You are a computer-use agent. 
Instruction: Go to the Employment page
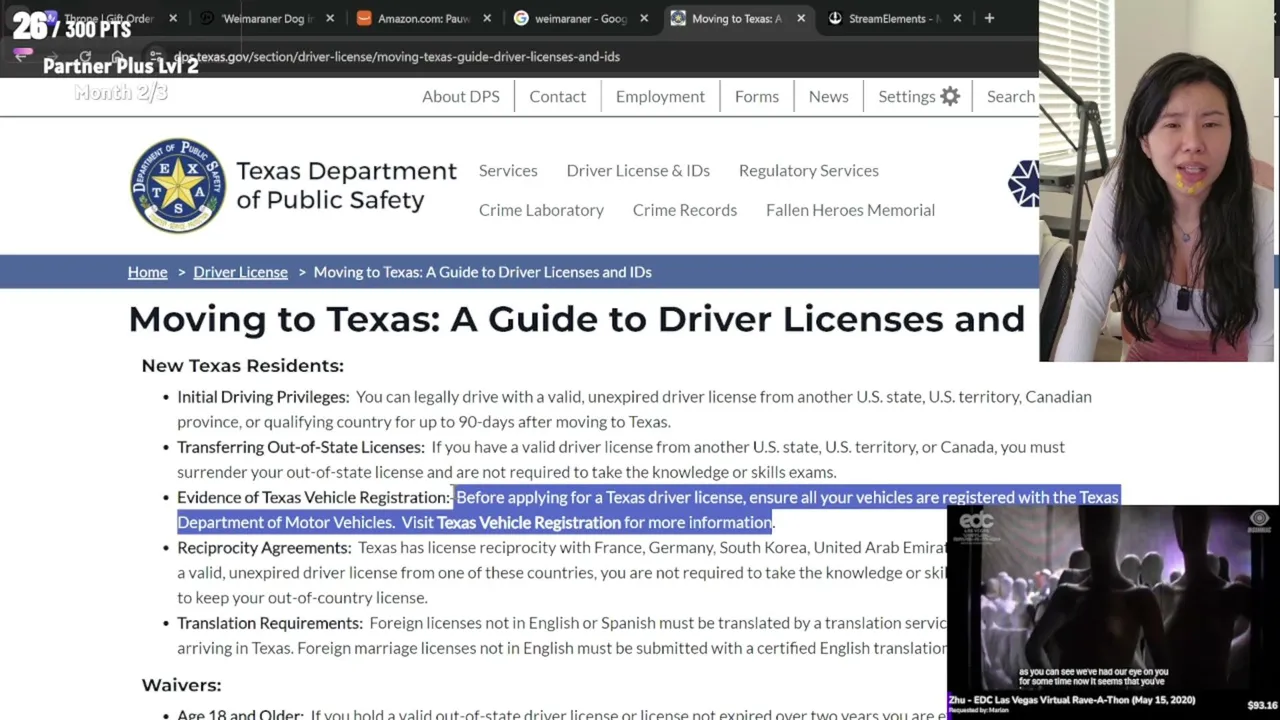tap(660, 97)
